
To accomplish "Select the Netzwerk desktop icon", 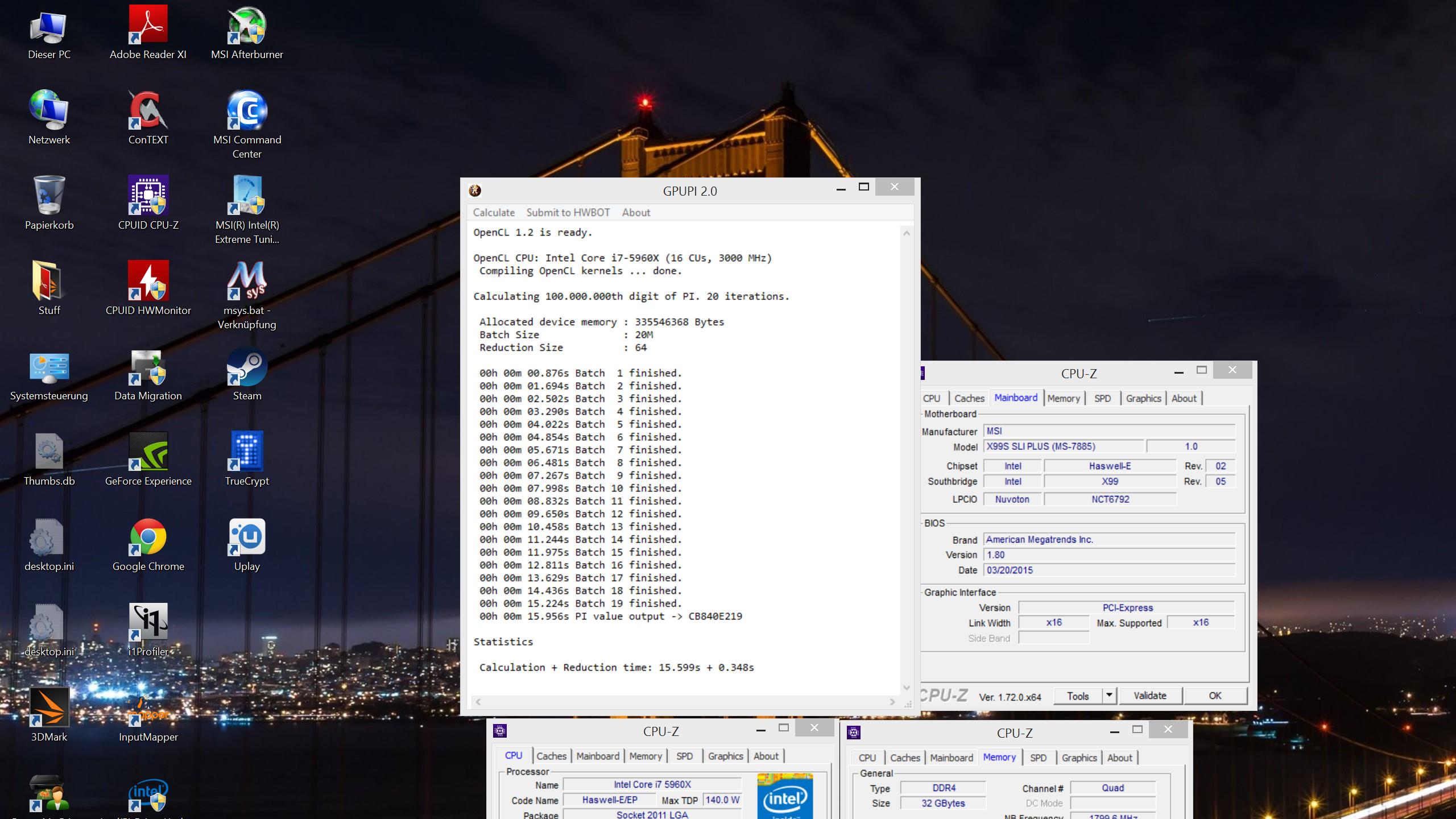I will point(49,118).
